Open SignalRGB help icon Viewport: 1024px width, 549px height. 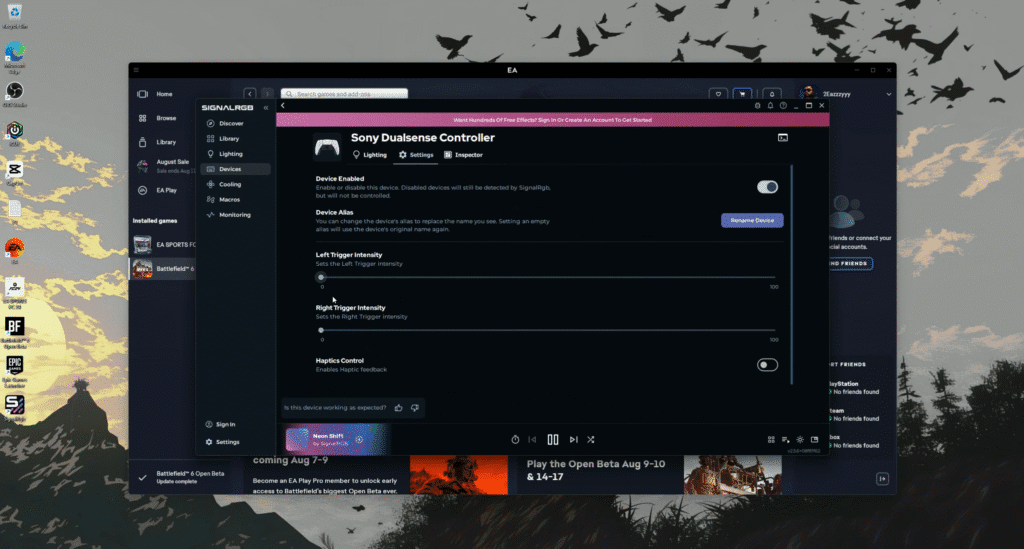[x=783, y=106]
